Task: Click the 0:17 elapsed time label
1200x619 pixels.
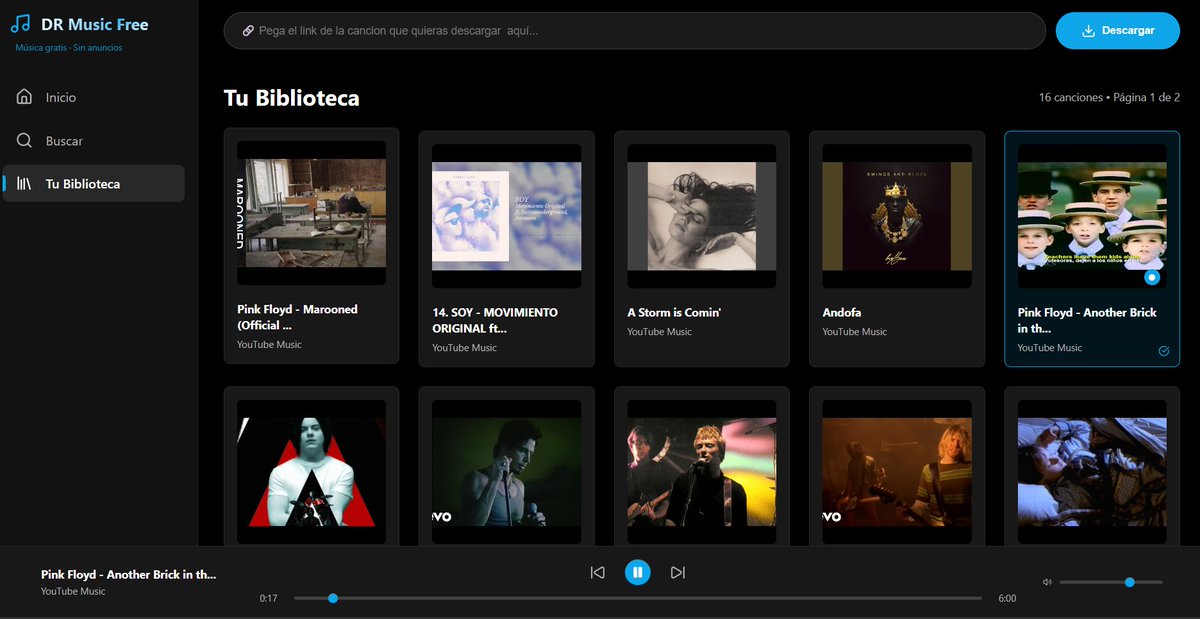Action: point(268,598)
